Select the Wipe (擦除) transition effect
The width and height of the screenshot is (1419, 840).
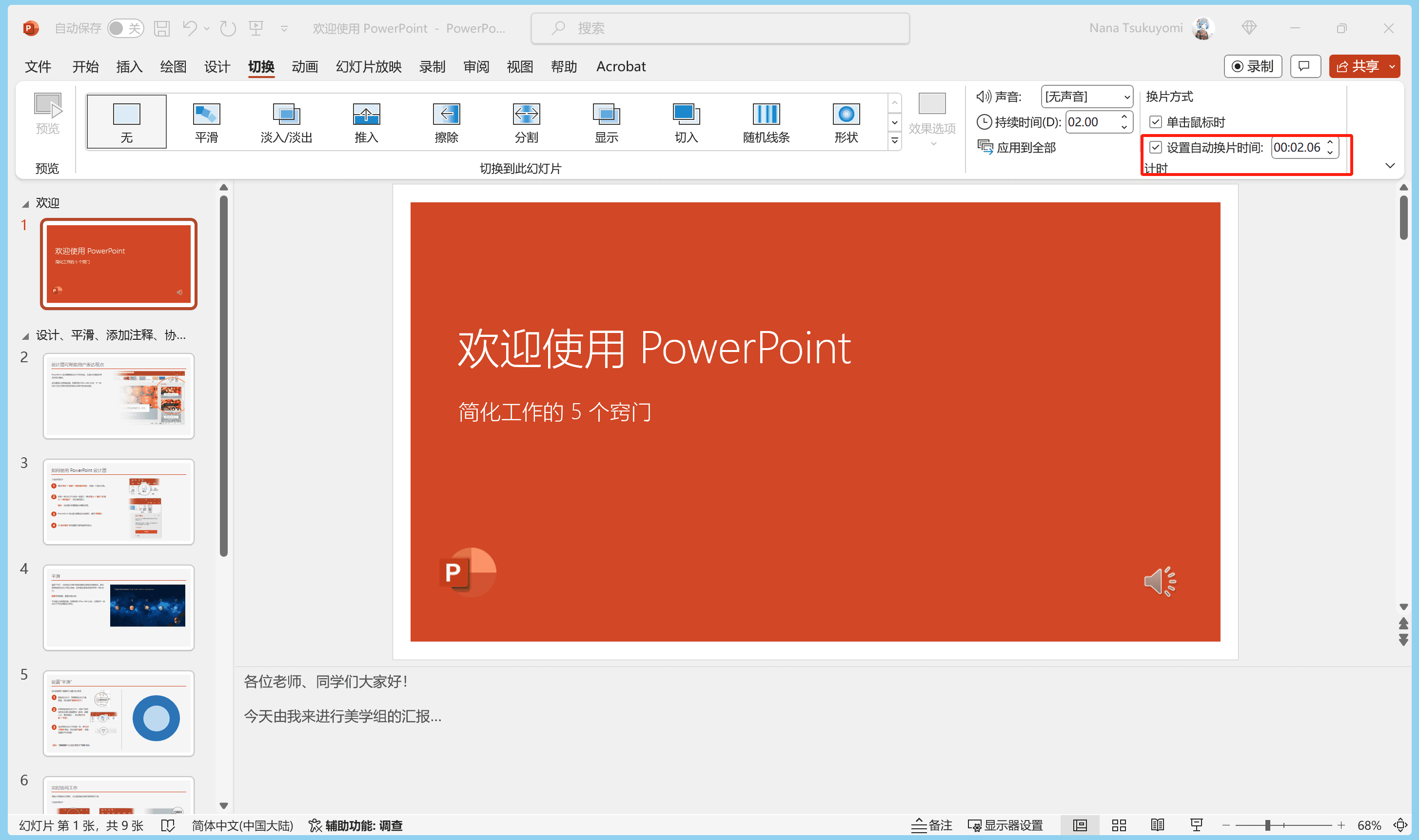click(446, 121)
